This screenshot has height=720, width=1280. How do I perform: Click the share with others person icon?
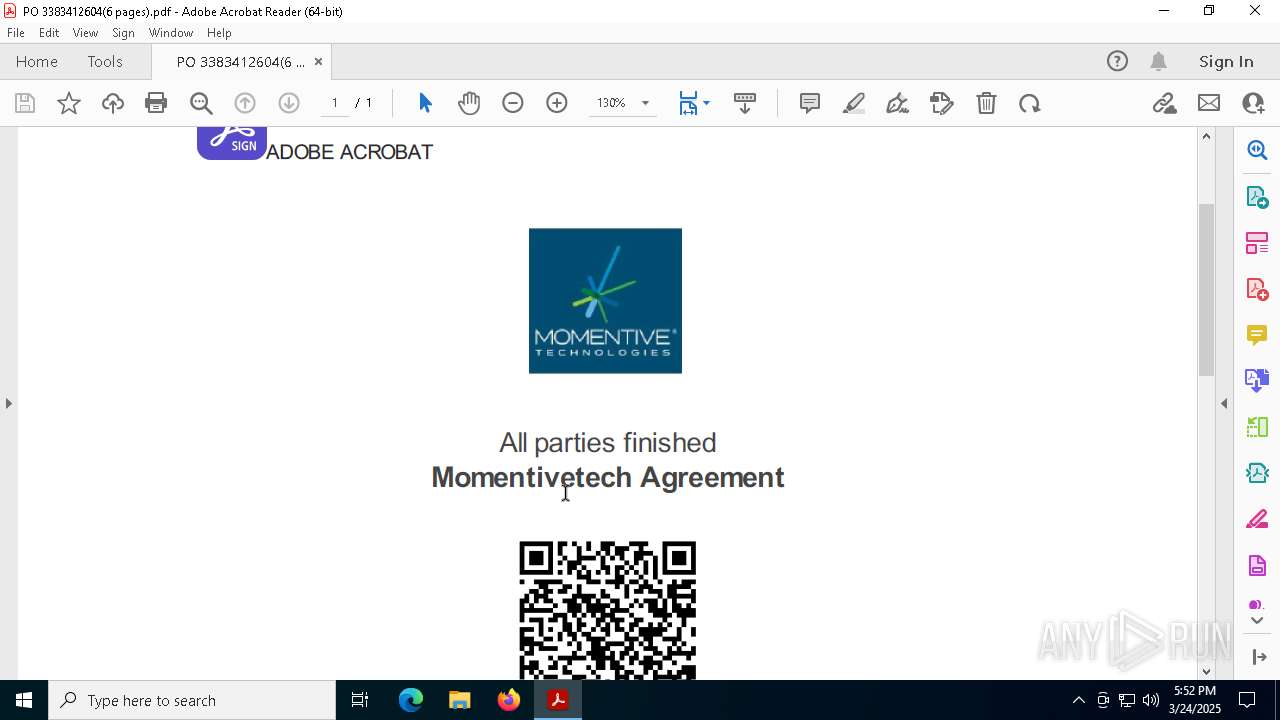point(1253,103)
